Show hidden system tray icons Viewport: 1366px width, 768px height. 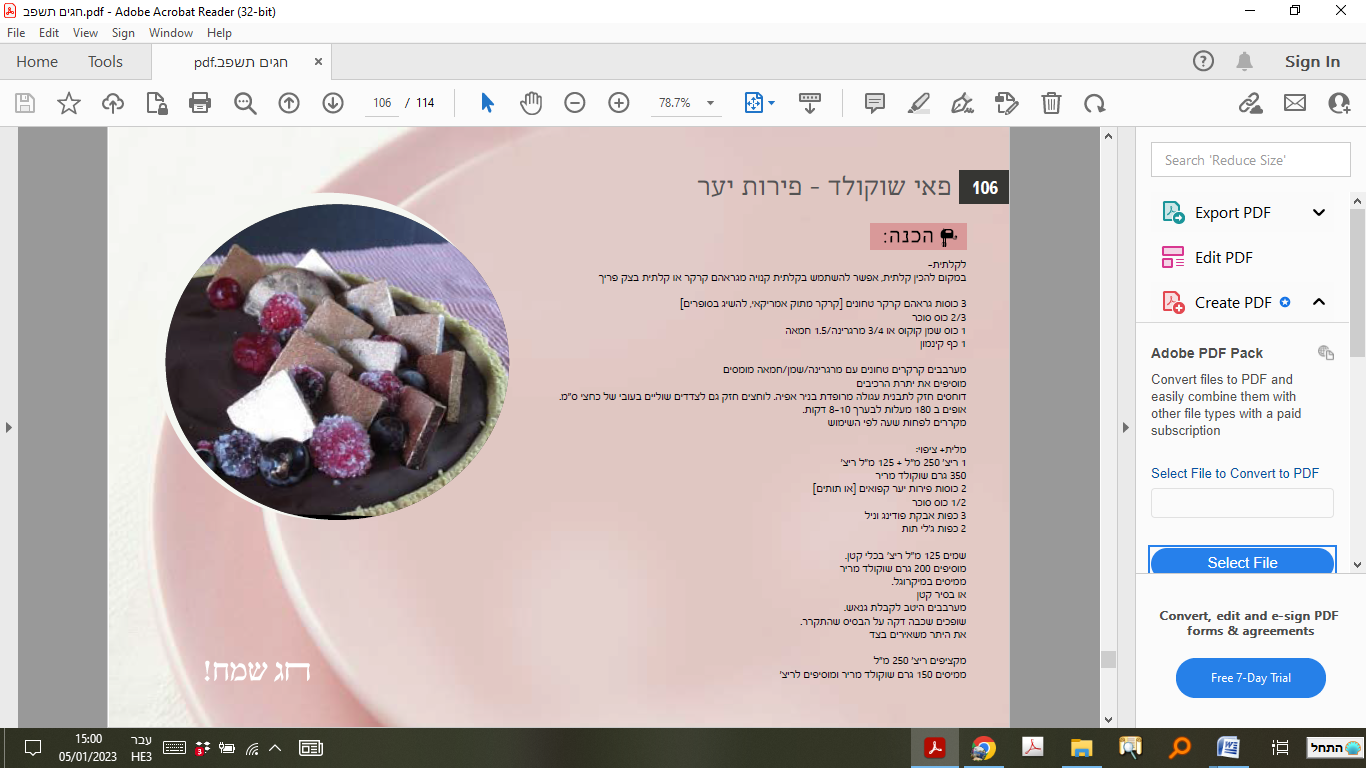coord(275,748)
